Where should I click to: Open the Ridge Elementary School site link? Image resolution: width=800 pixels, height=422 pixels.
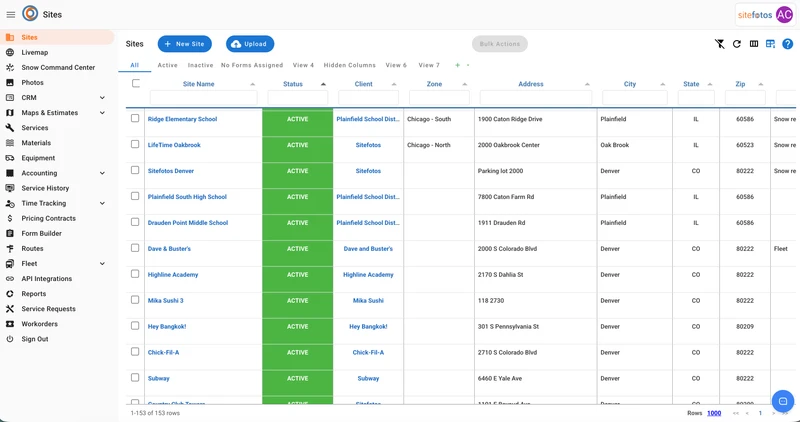[182, 119]
